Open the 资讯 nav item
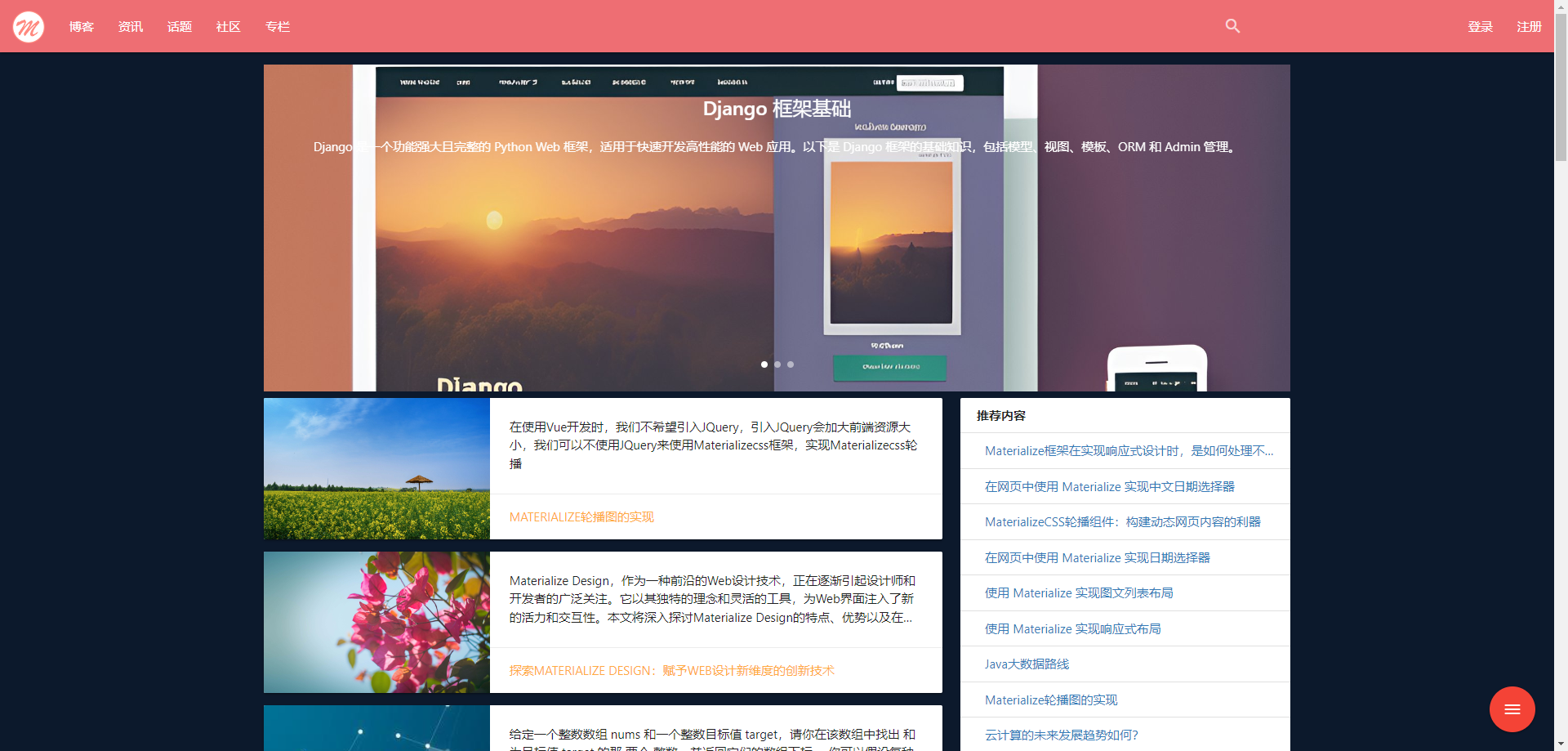Screen dimensions: 1568x751 click(131, 27)
